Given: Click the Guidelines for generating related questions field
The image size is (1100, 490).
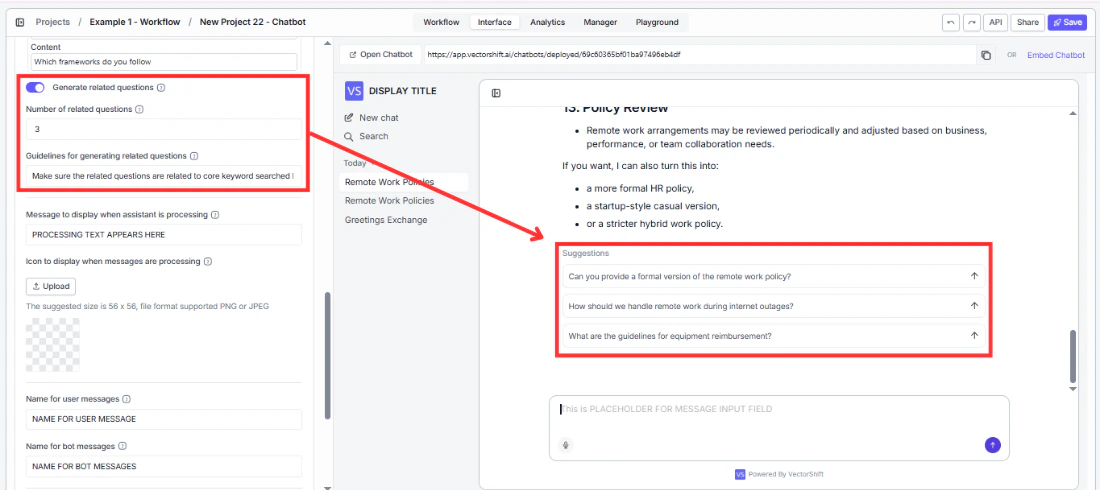Looking at the screenshot, I should 163,176.
